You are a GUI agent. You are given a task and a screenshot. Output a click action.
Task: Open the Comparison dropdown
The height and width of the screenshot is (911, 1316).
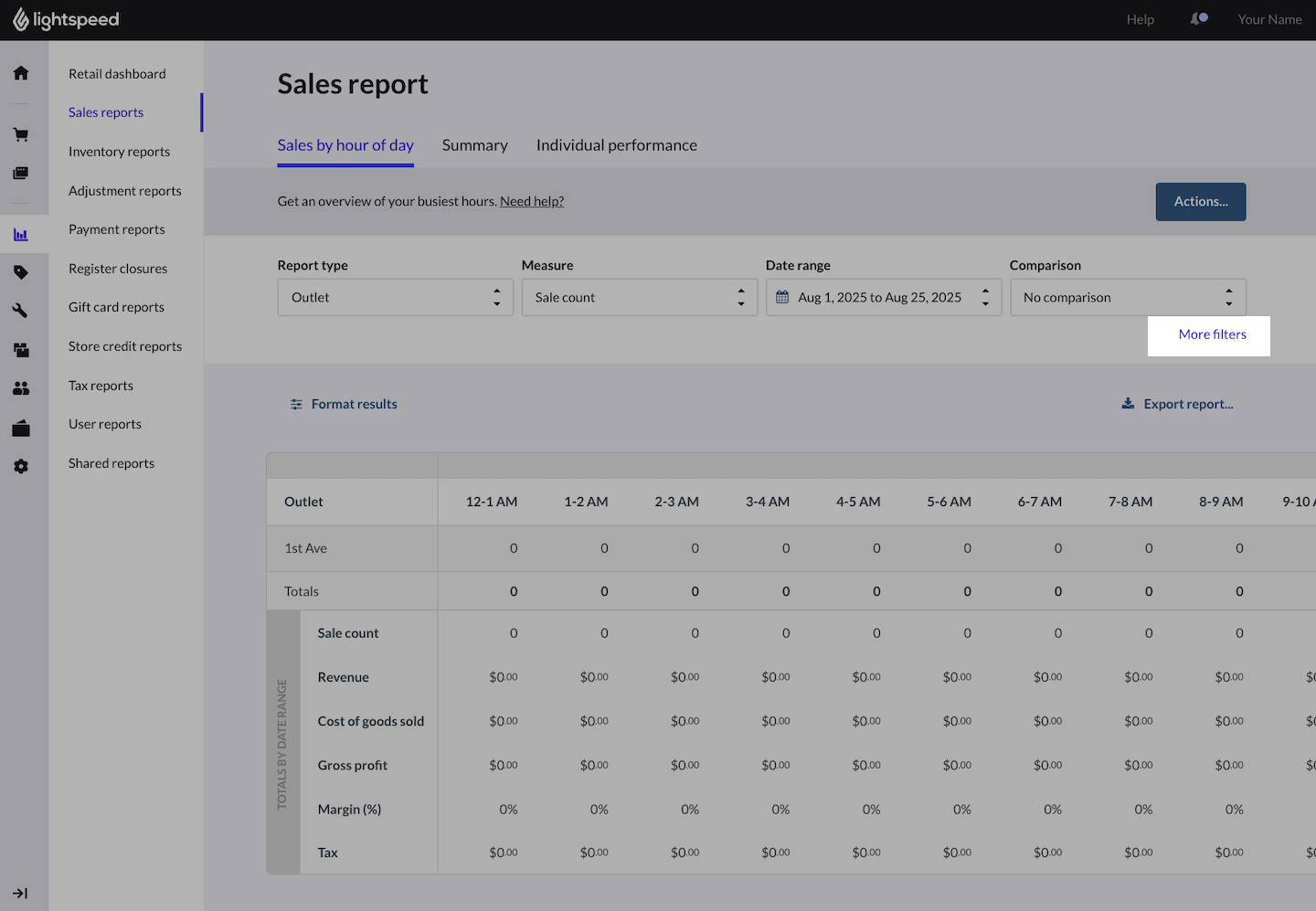[1128, 297]
